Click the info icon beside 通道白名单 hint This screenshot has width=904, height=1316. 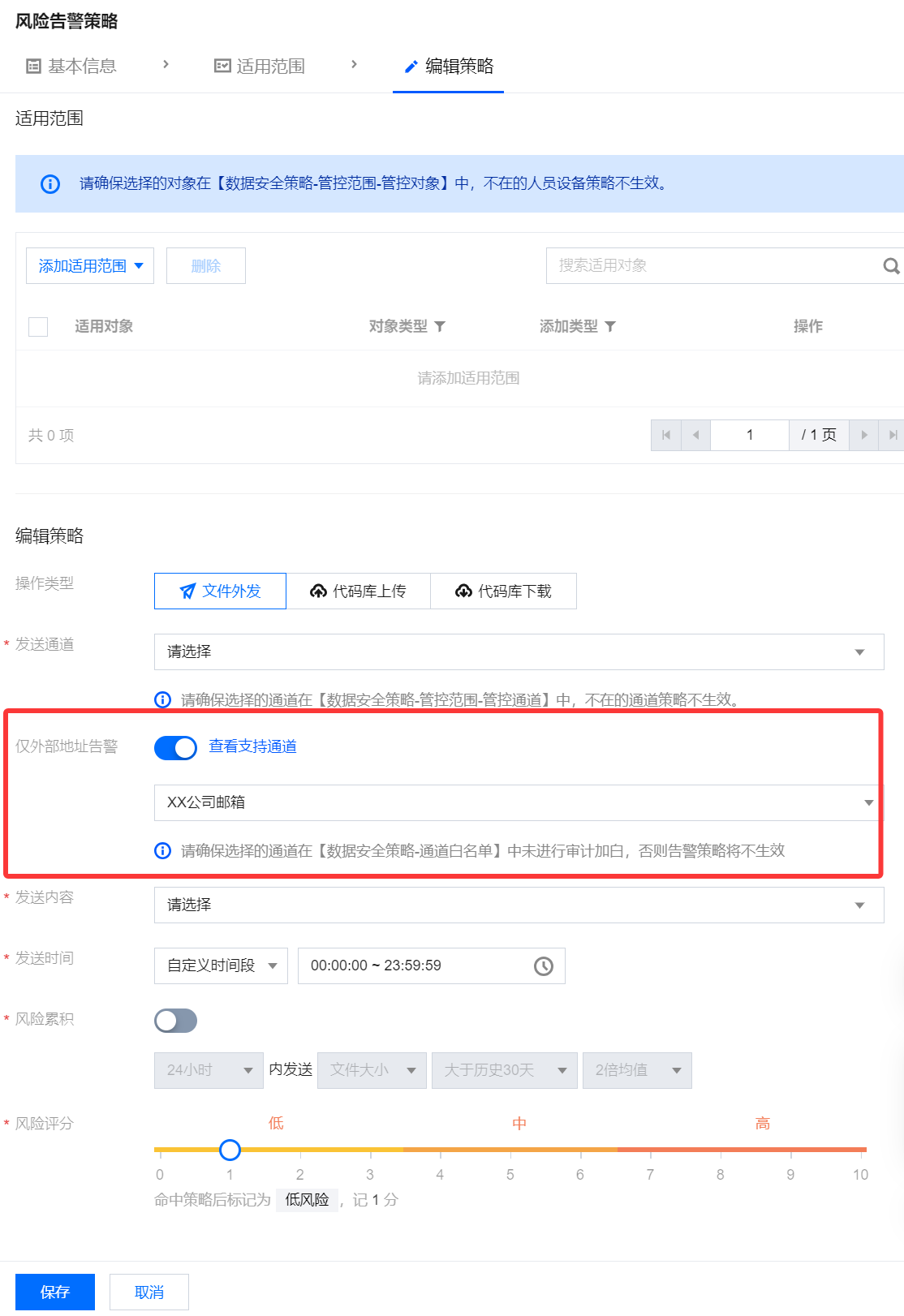tap(163, 850)
